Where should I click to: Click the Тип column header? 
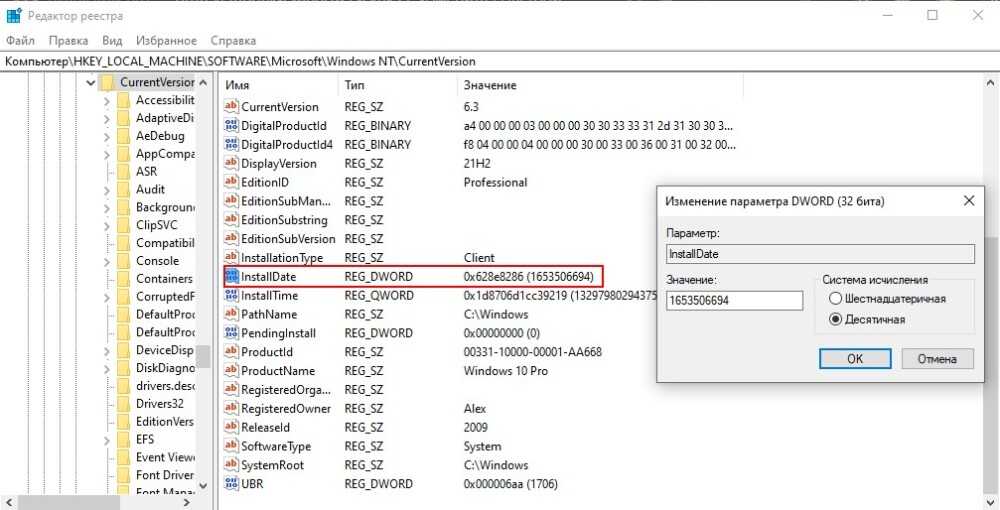[355, 86]
